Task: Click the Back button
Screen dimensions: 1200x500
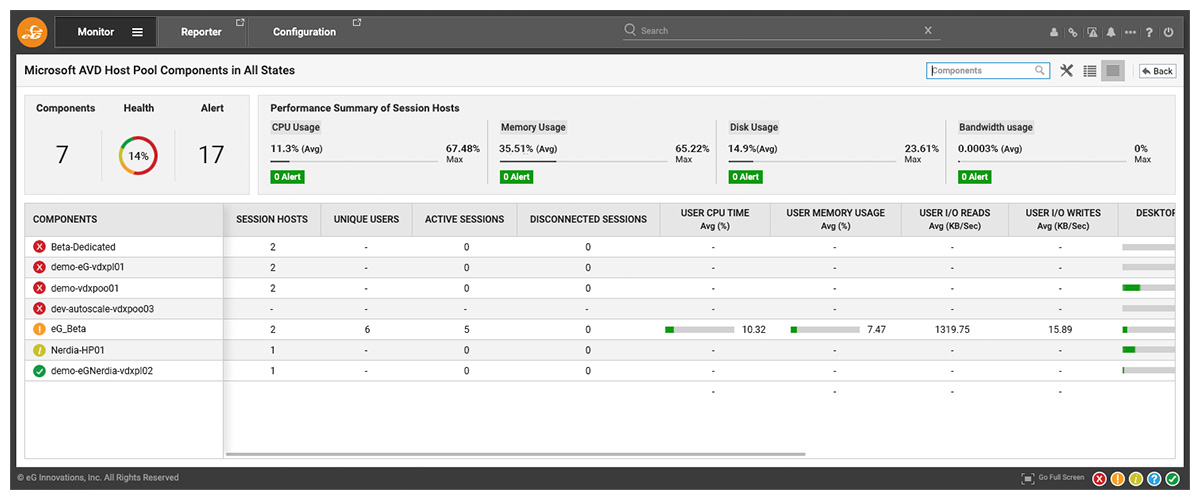Action: 1157,71
